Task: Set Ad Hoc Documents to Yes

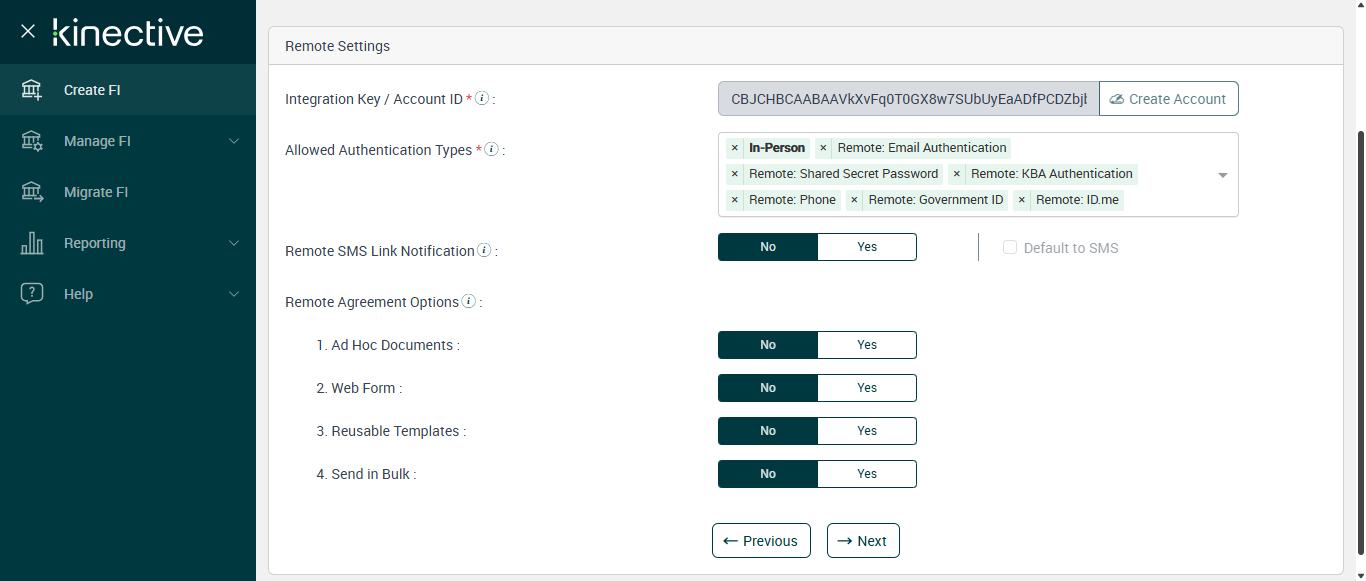Action: click(866, 345)
